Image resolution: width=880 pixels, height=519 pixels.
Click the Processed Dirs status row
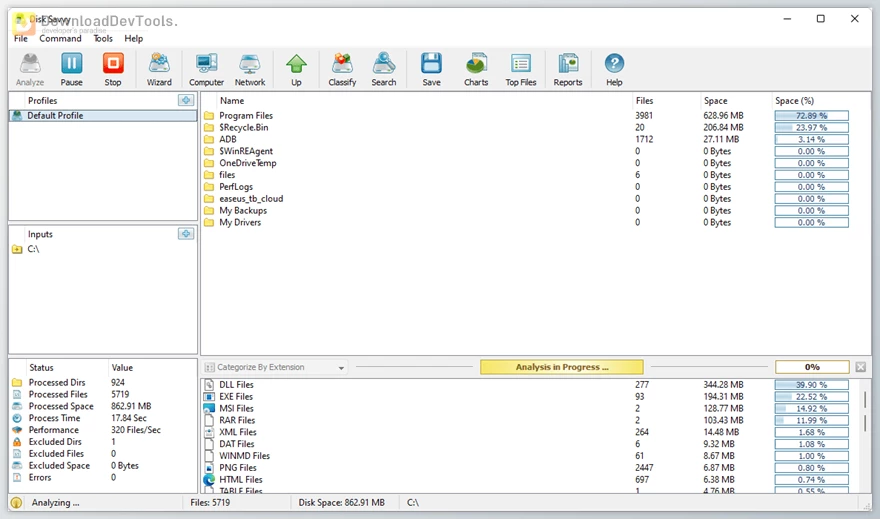pos(103,382)
